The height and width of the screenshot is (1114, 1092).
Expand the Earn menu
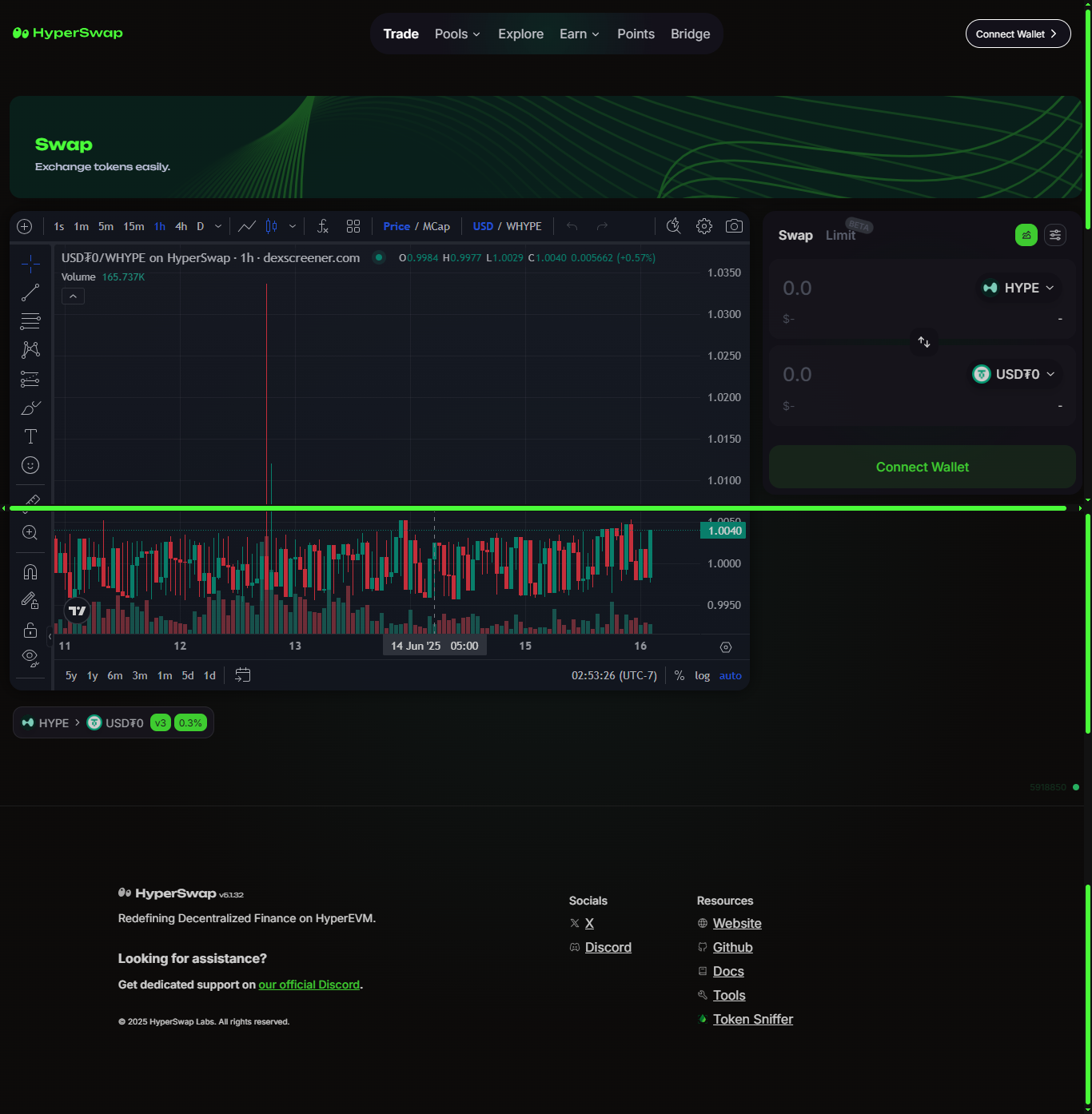[580, 34]
